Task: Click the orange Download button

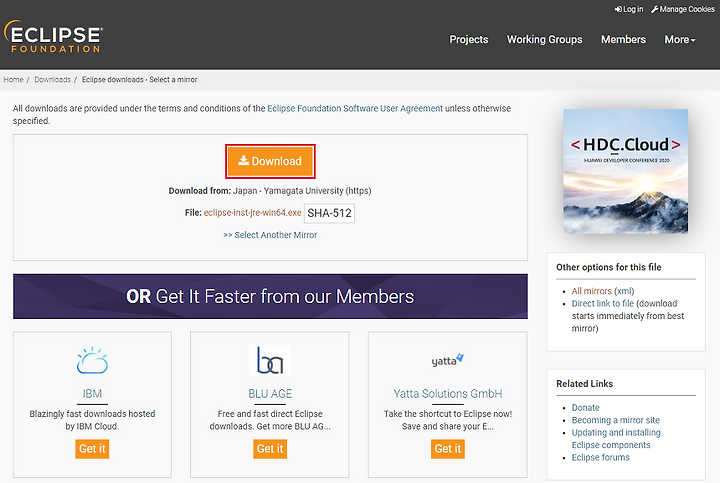Action: 270,161
